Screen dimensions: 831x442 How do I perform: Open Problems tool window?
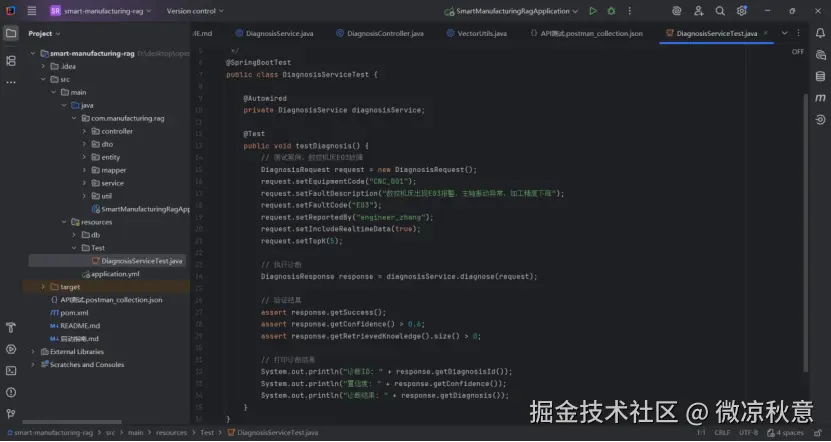[11, 392]
